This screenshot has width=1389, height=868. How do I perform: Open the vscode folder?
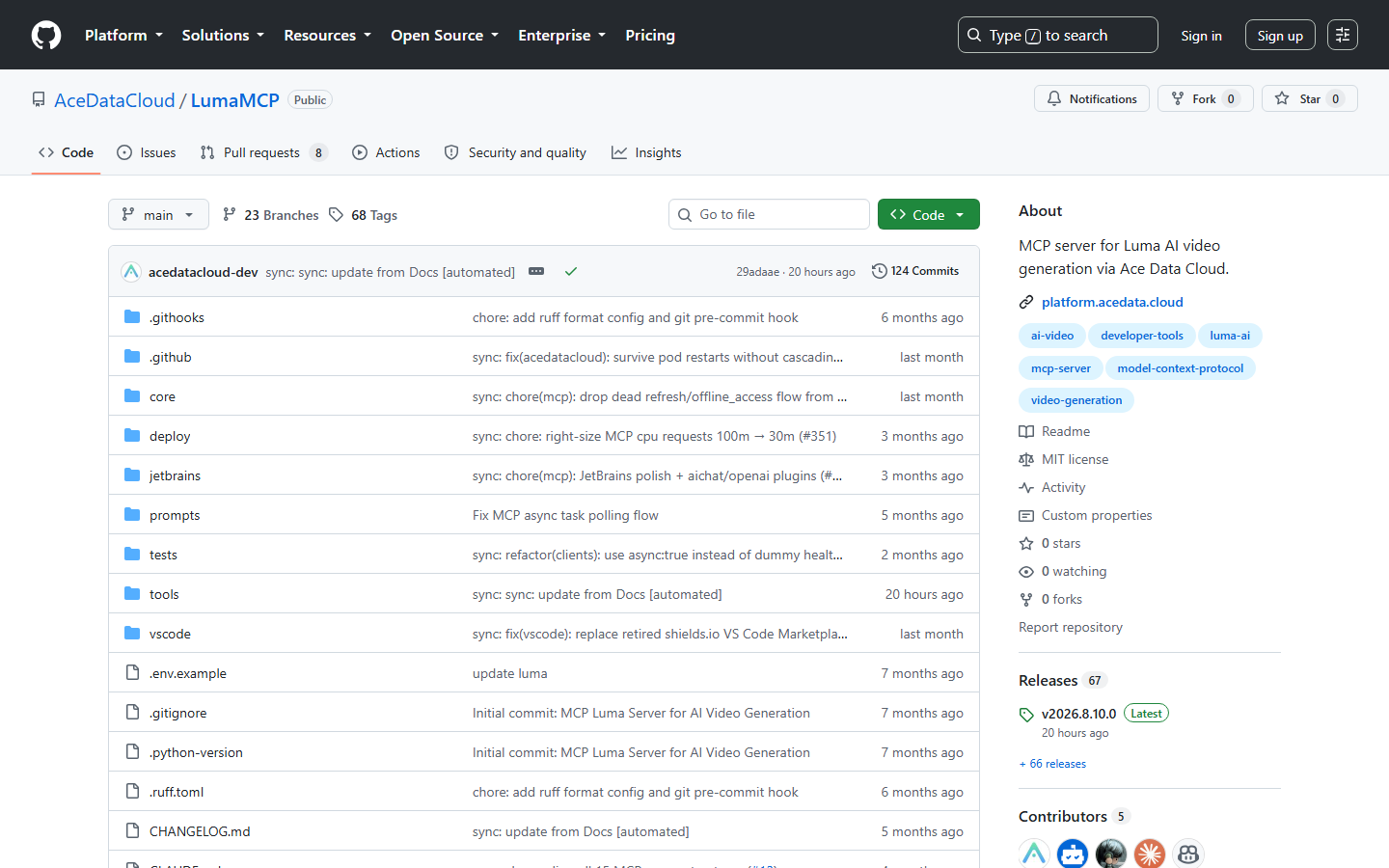(x=170, y=634)
